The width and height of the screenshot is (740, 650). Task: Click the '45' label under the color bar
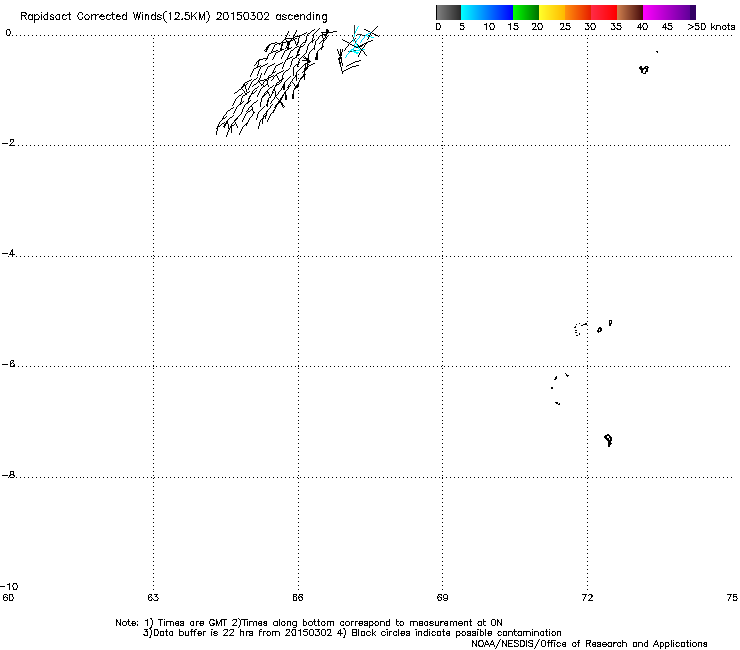[x=667, y=27]
